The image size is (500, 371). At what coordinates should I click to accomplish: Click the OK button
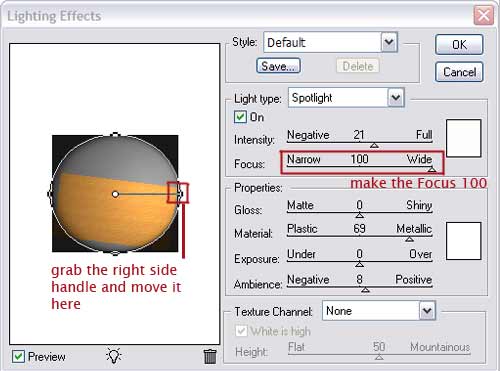pyautogui.click(x=459, y=45)
